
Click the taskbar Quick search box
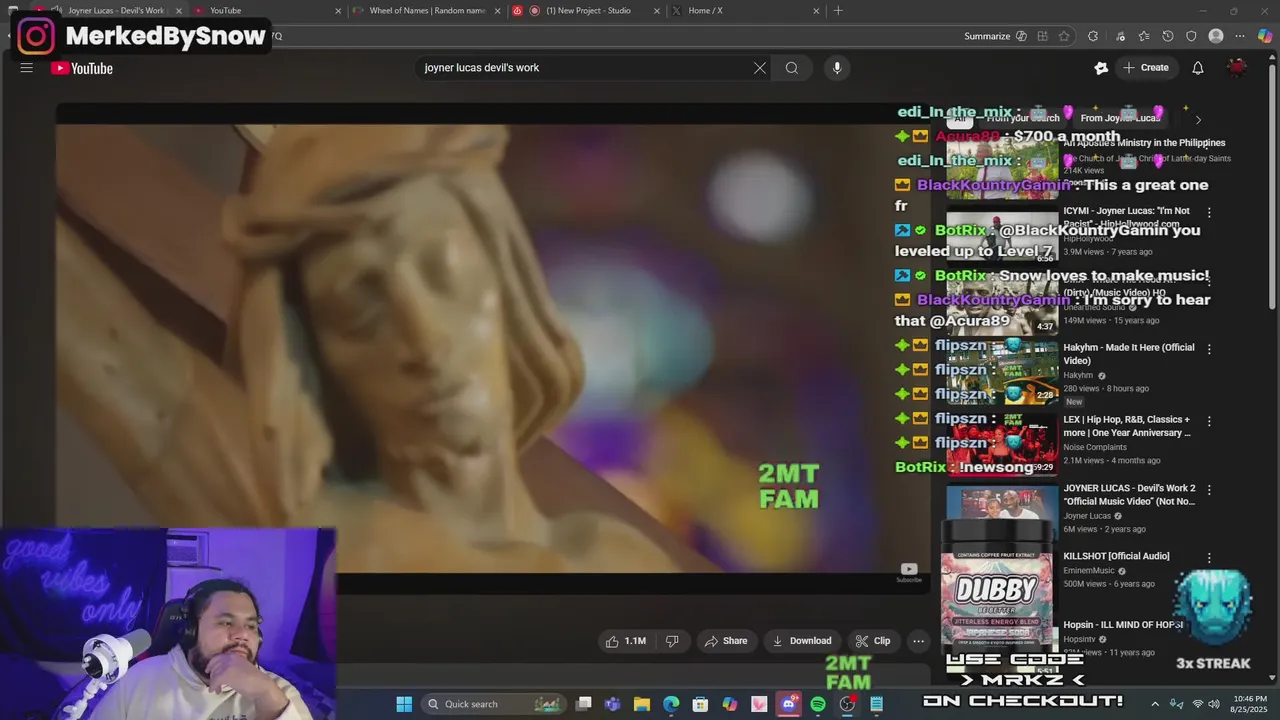(494, 704)
